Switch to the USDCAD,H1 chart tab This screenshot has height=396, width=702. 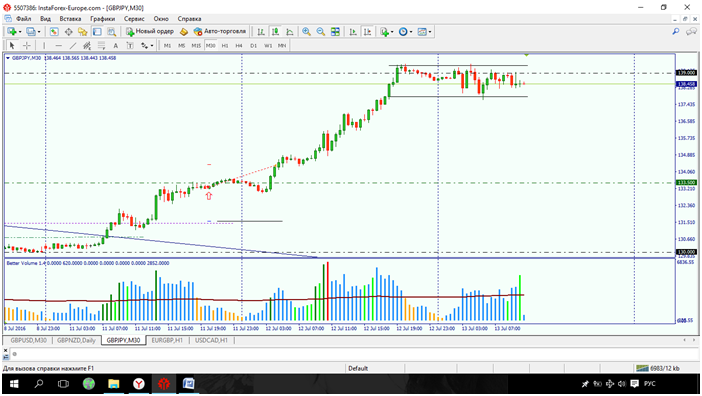(211, 341)
